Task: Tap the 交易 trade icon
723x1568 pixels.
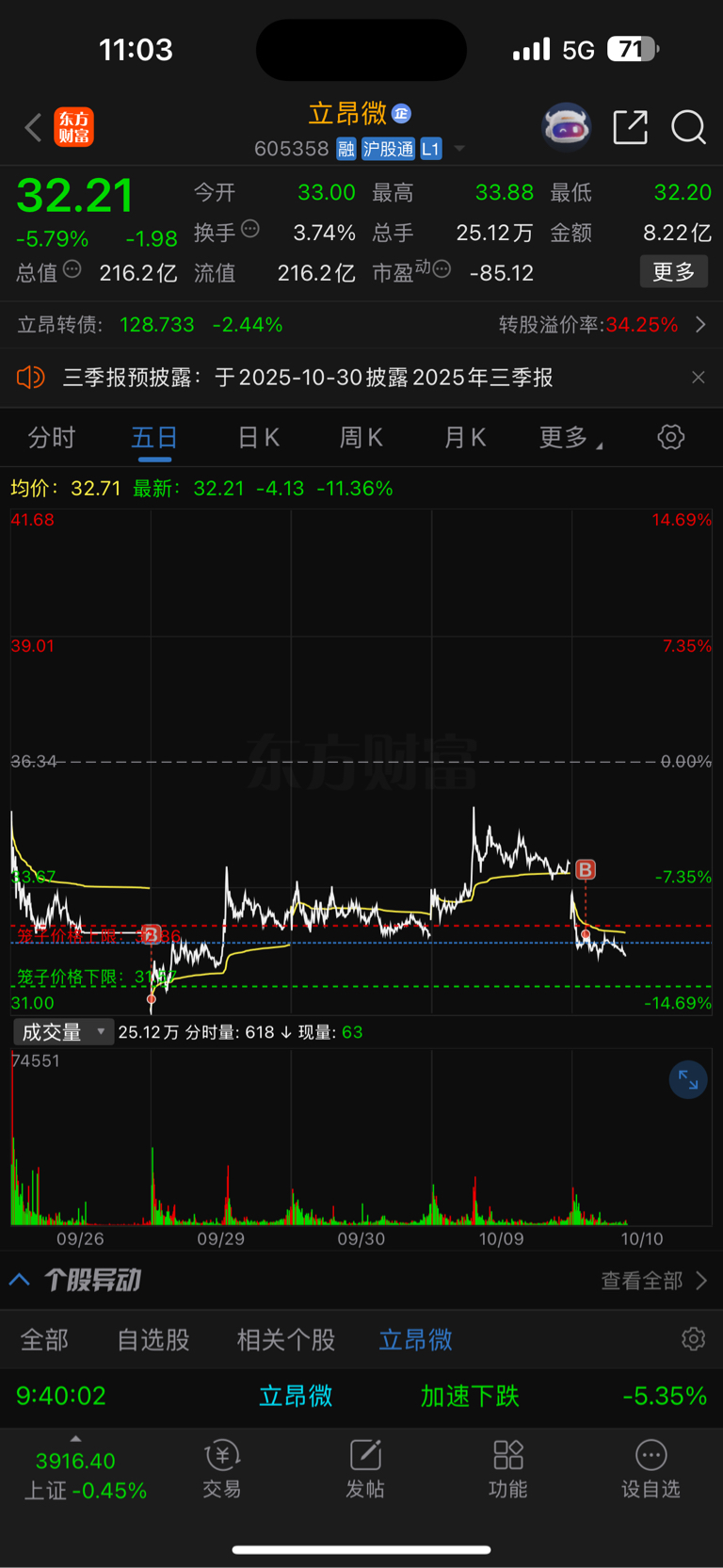Action: click(x=222, y=1469)
